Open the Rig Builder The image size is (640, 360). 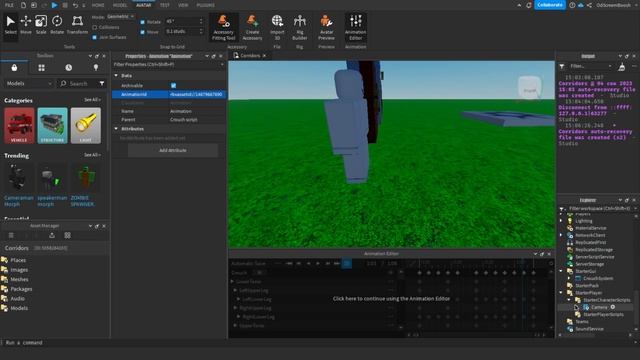pos(300,27)
